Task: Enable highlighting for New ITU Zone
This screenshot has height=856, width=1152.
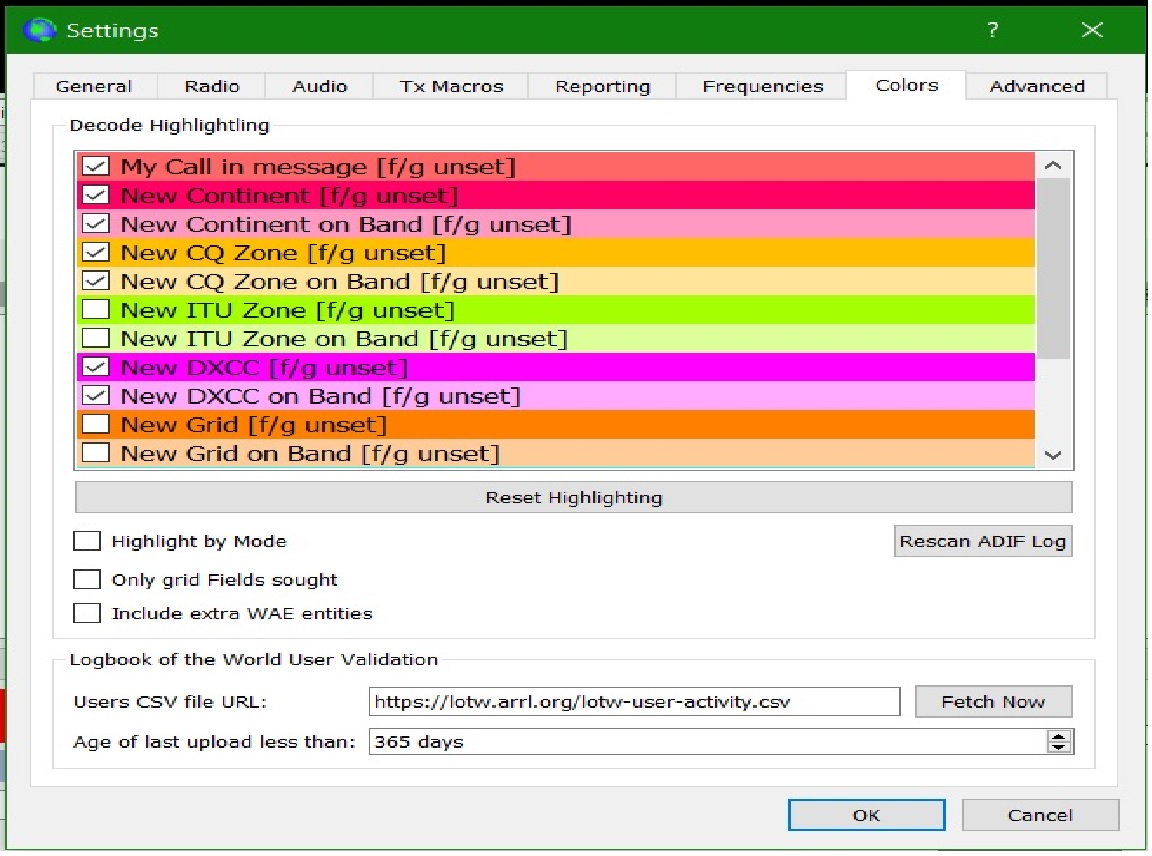Action: click(x=96, y=309)
